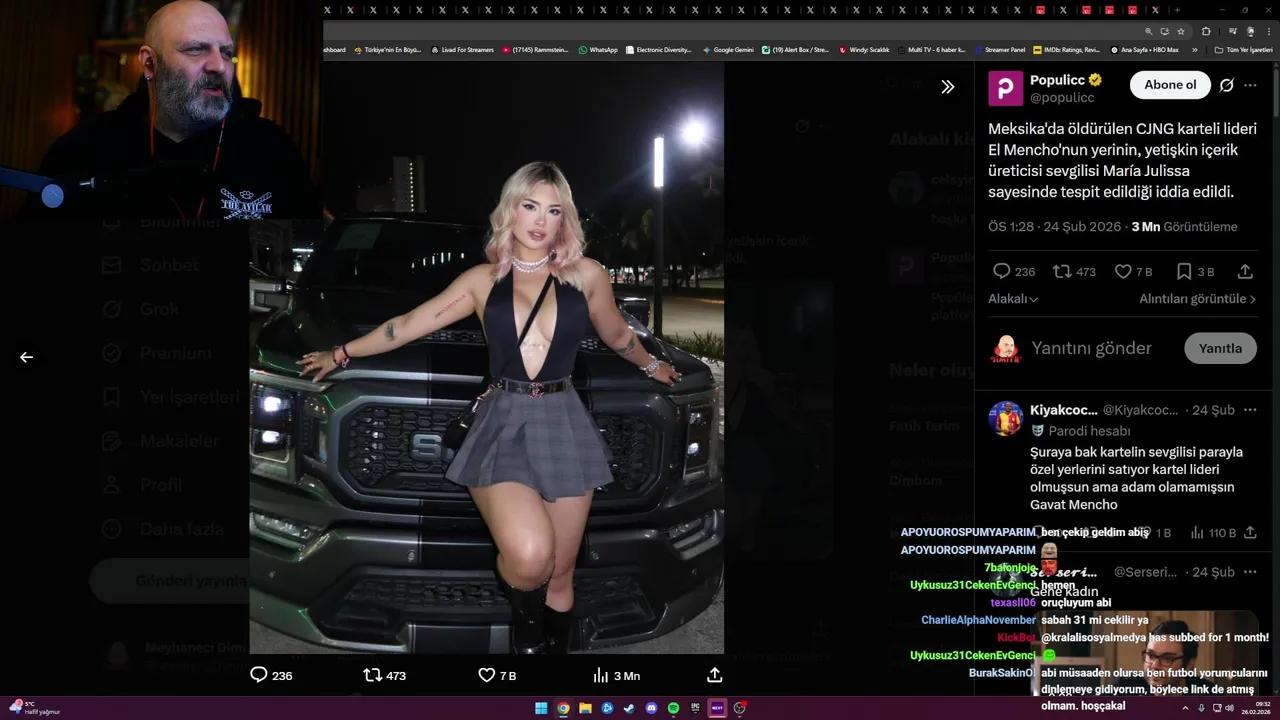
Task: Click the main photo of the post
Action: pos(487,357)
